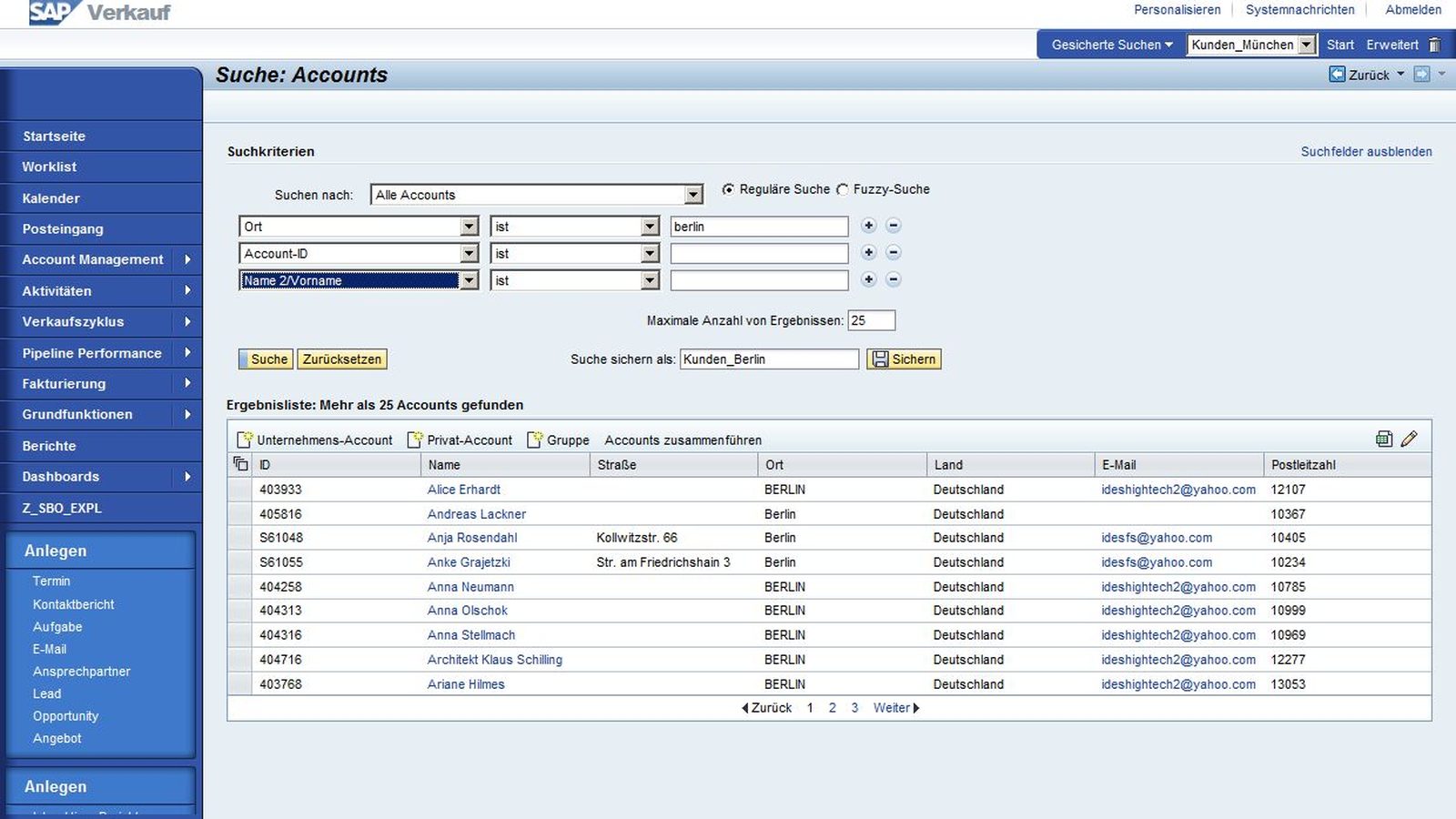Click plus icon in the Name 2/Vorname row

[868, 279]
